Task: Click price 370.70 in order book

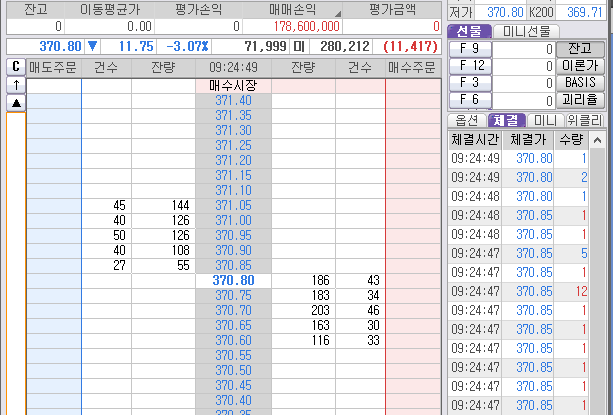Action: click(x=233, y=311)
